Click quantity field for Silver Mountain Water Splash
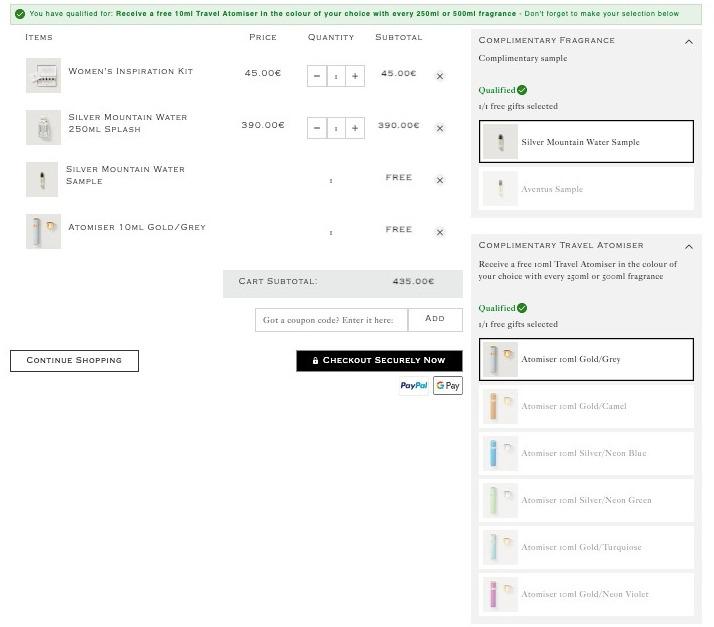The width and height of the screenshot is (714, 627). pyautogui.click(x=336, y=128)
